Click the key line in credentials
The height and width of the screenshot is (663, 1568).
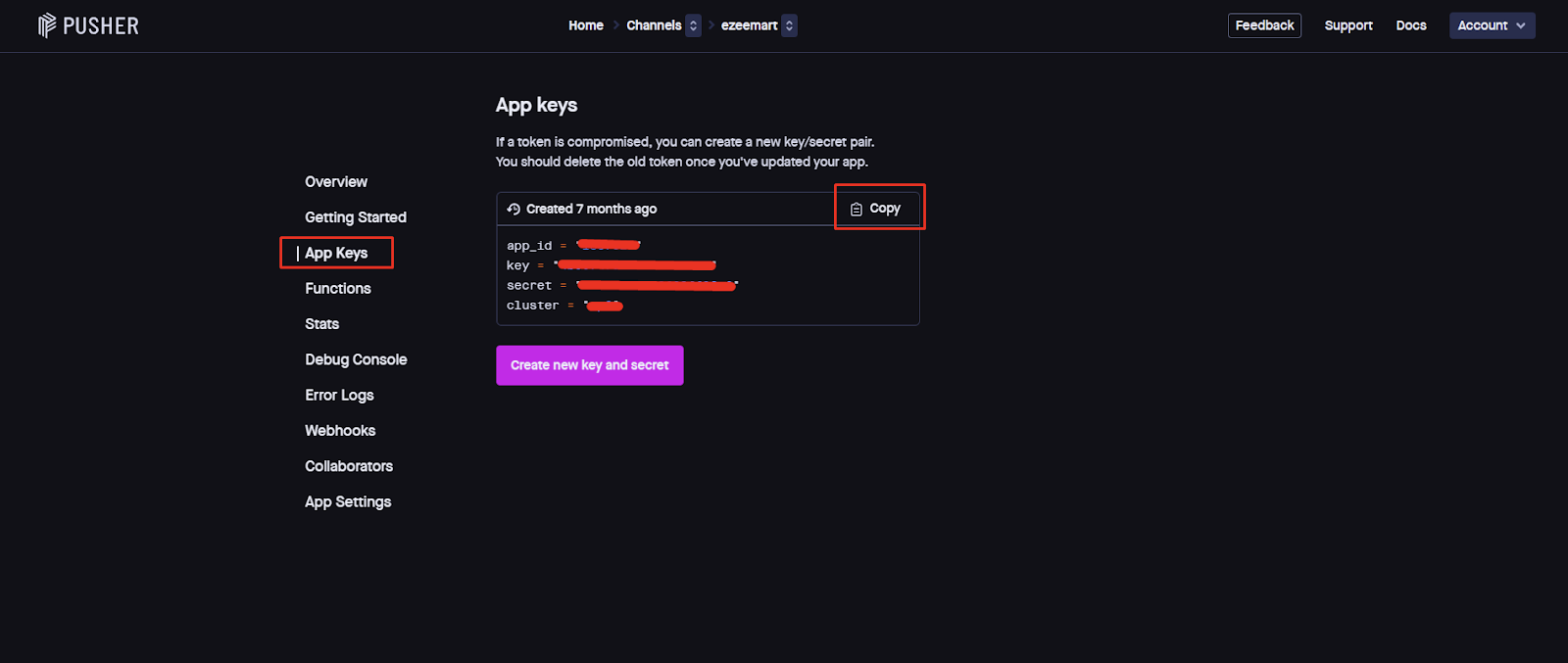[612, 265]
